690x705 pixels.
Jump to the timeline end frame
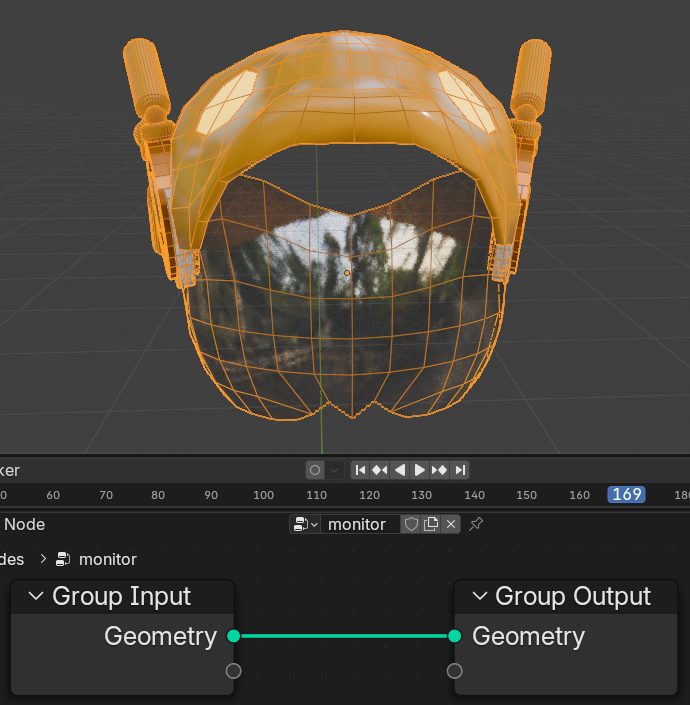click(x=460, y=470)
